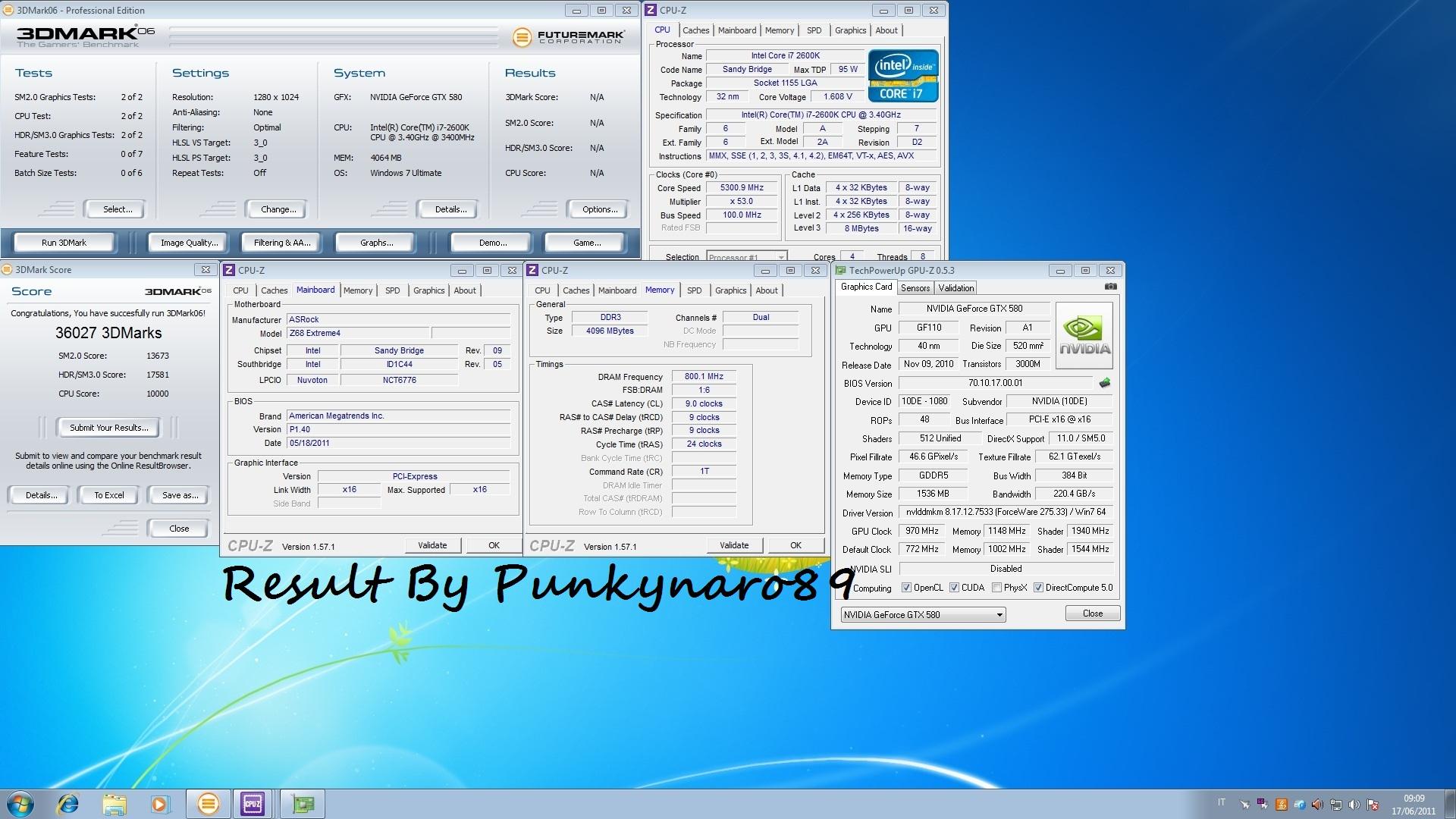
Task: Switch to the Validation tab in GPU-Z
Action: 955,288
